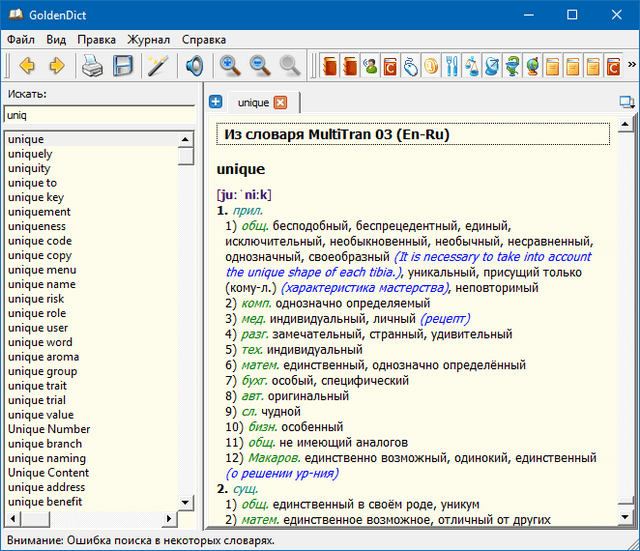Select 'unique key' from the results list
The width and height of the screenshot is (640, 551).
point(36,198)
